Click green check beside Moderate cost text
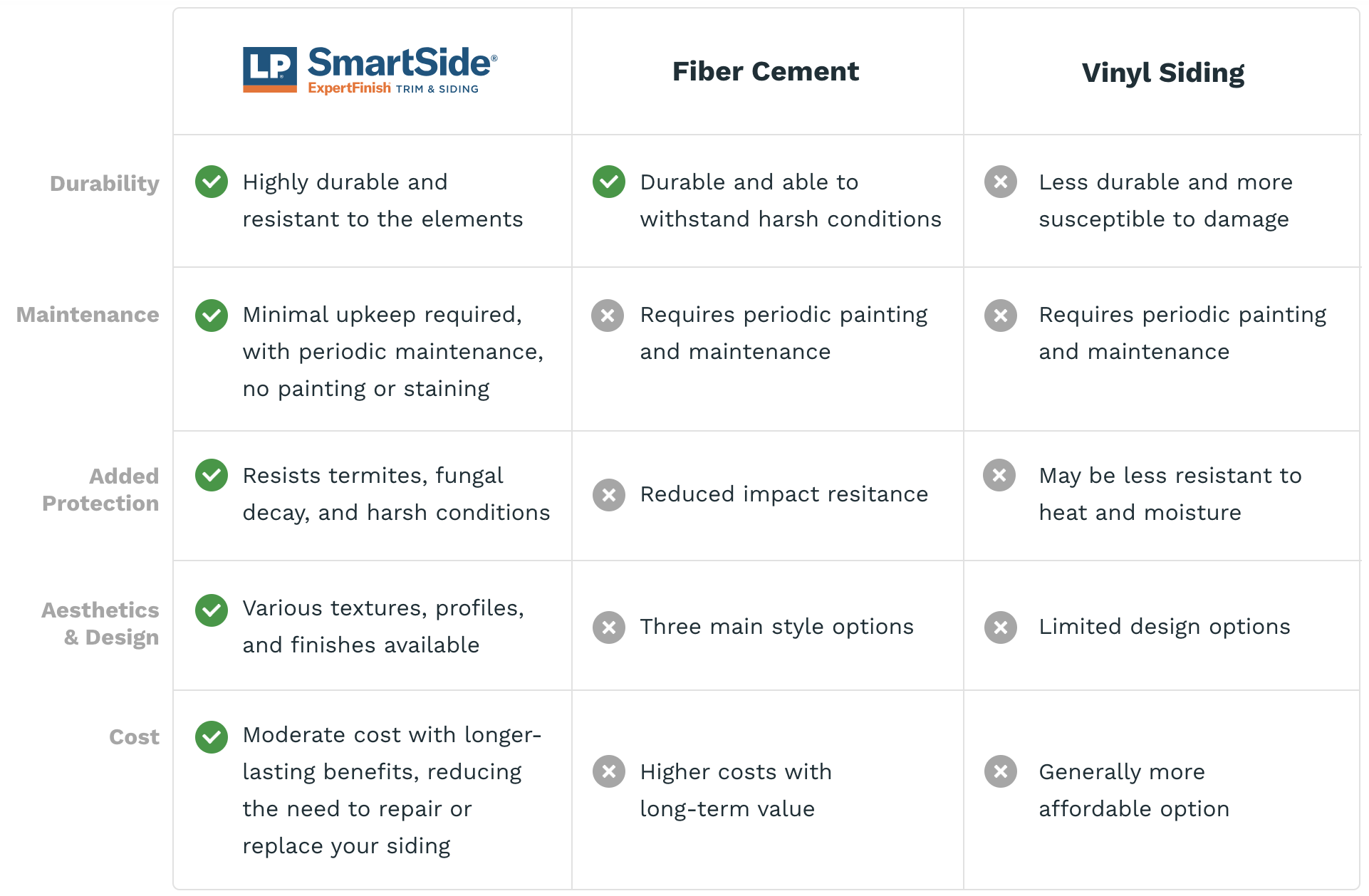 (x=212, y=737)
